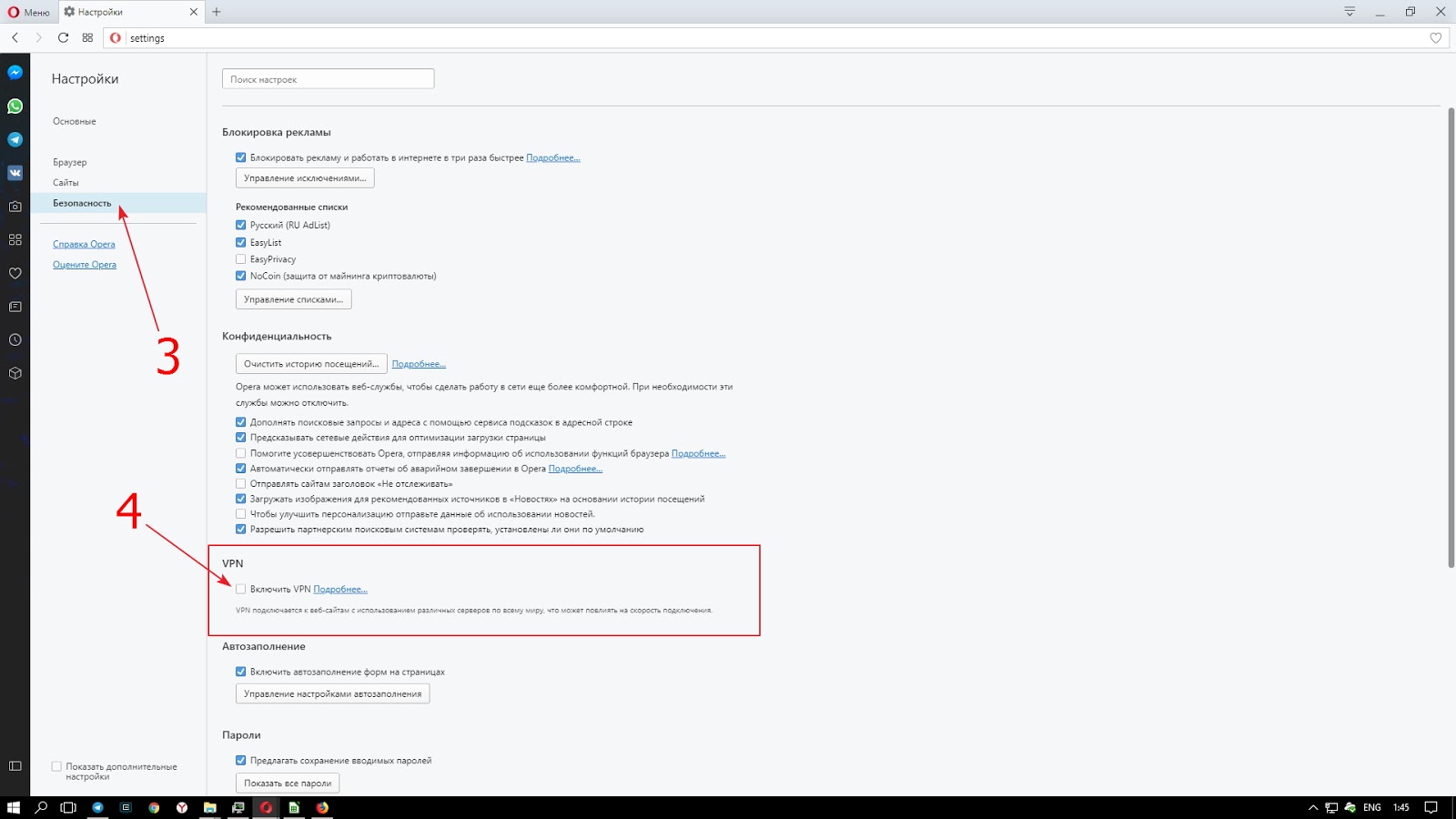Toggle EasyList checkbox
1456x819 pixels.
[x=241, y=242]
